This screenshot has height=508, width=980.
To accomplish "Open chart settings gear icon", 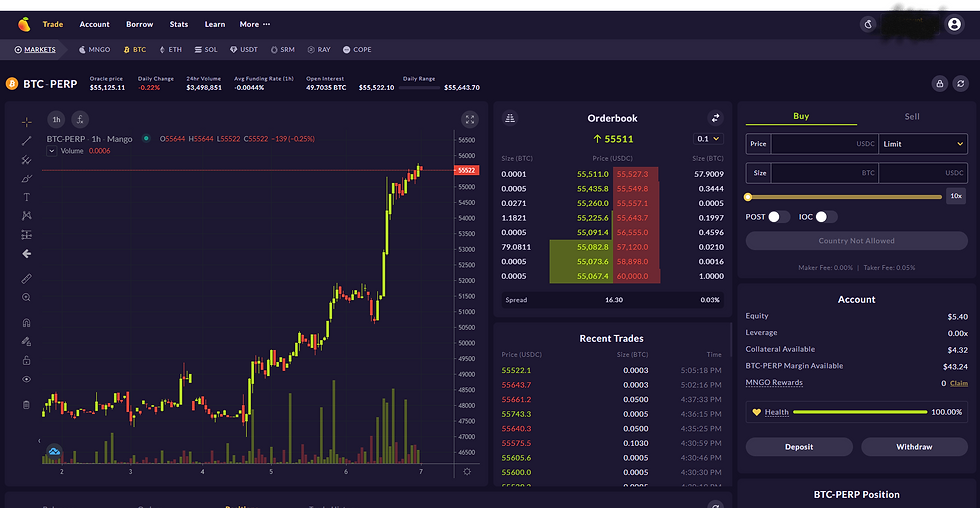I will tap(467, 472).
